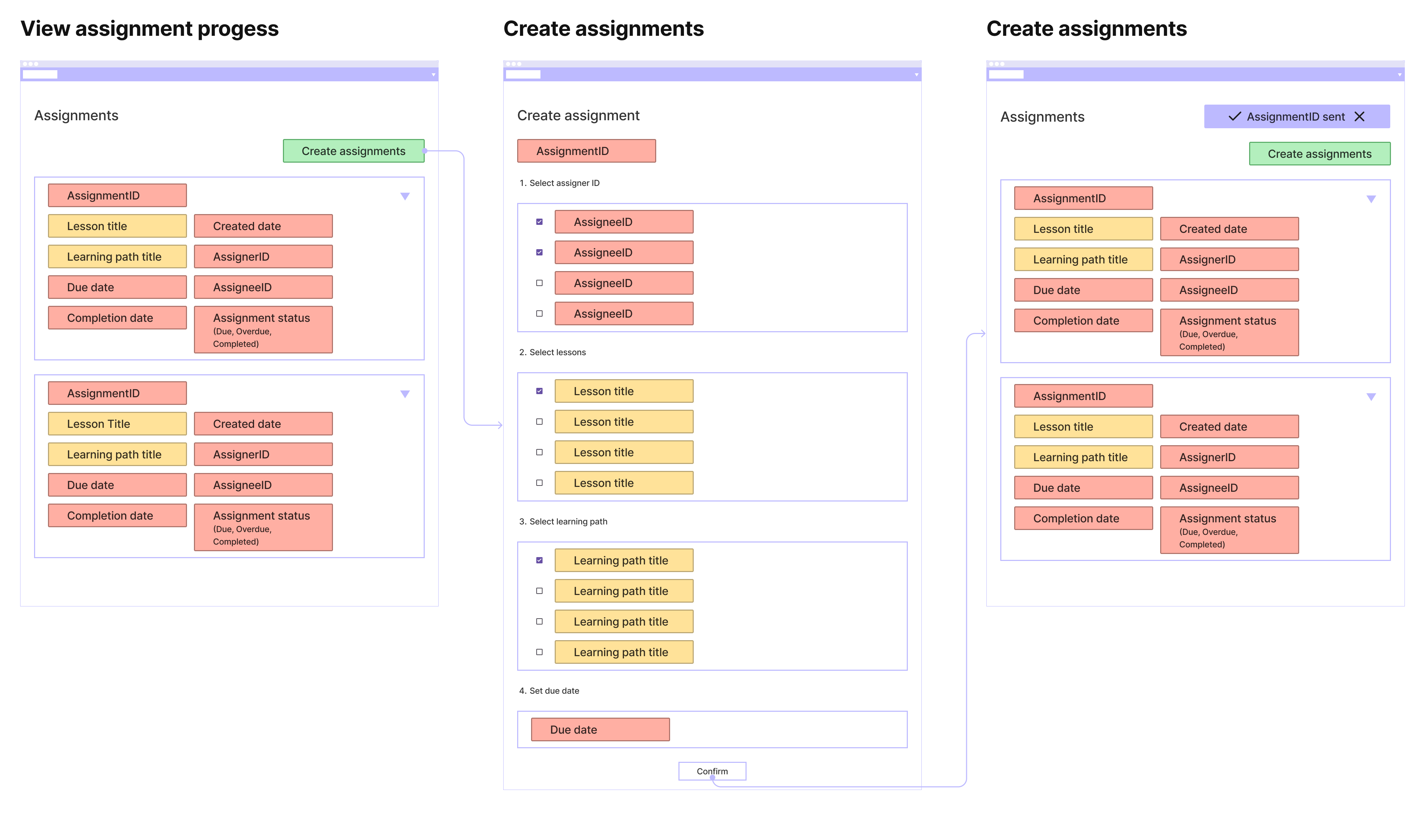This screenshot has width=1425, height=840.
Task: Collapse second assignment card in the leftmost window
Action: [405, 394]
